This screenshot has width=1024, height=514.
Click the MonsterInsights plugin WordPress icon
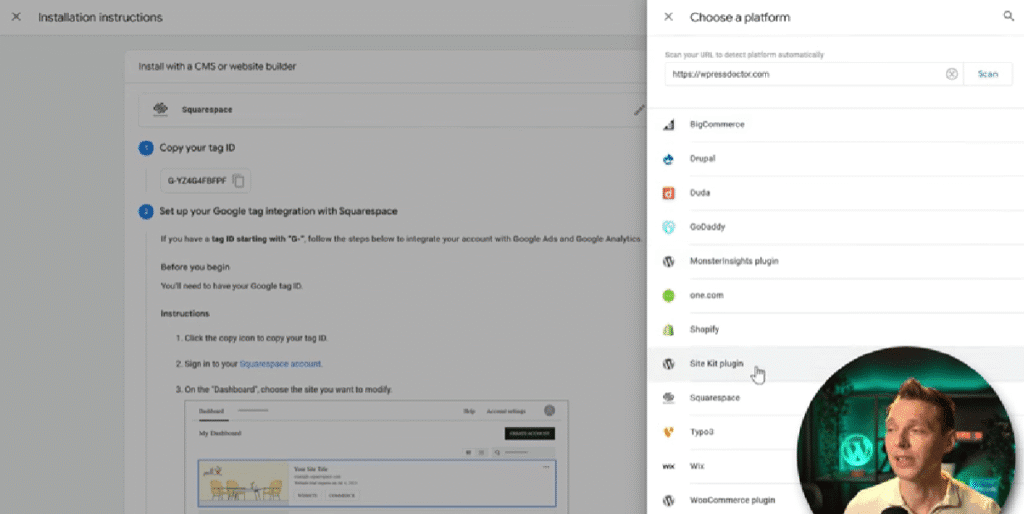[668, 261]
